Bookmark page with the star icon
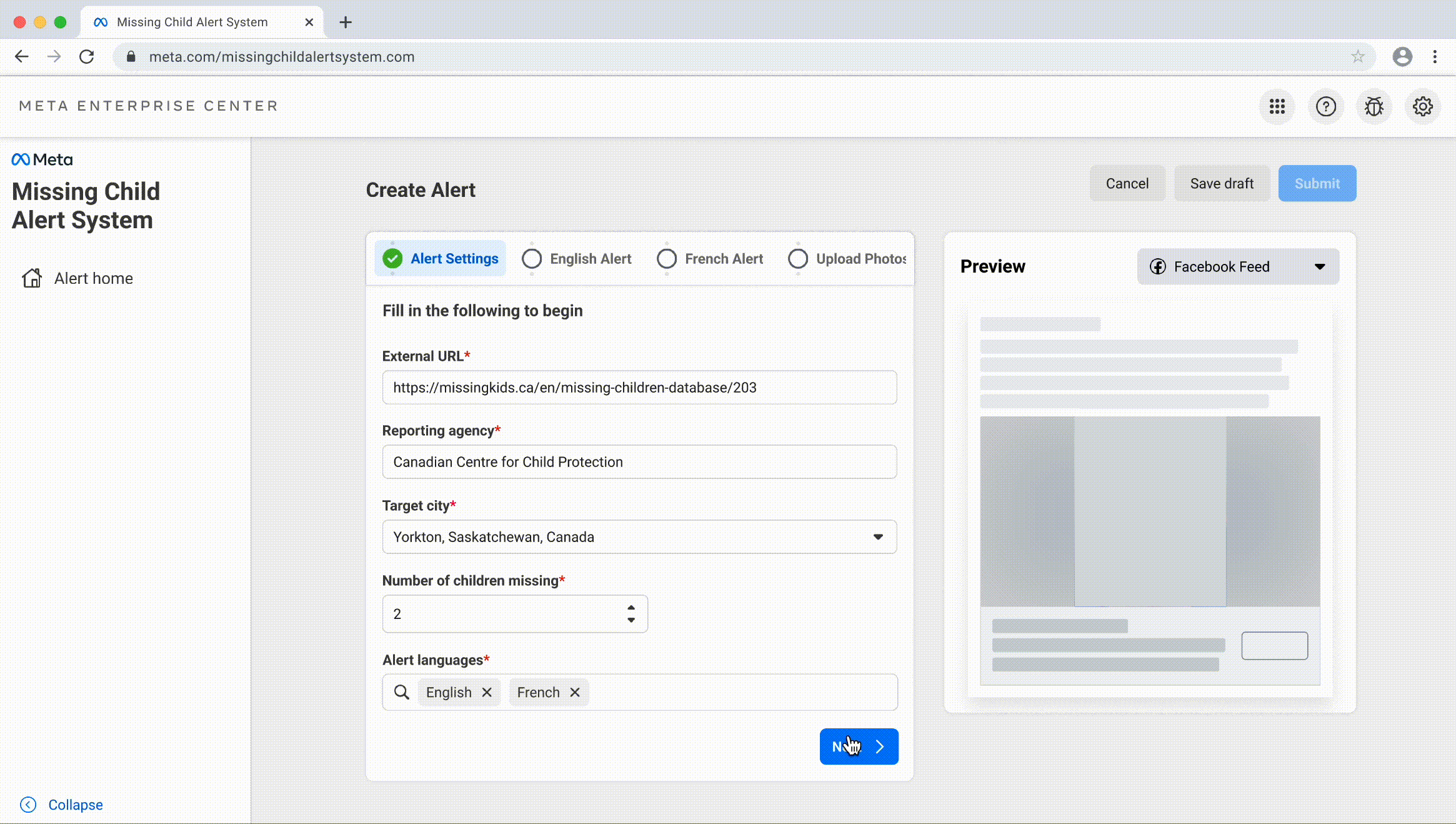The width and height of the screenshot is (1456, 824). click(1357, 57)
